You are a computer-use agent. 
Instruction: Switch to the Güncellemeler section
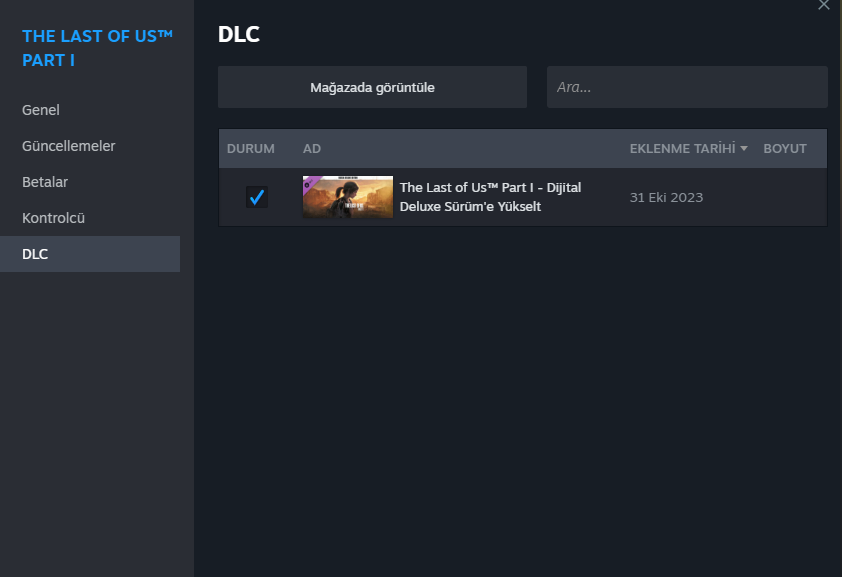coord(69,146)
